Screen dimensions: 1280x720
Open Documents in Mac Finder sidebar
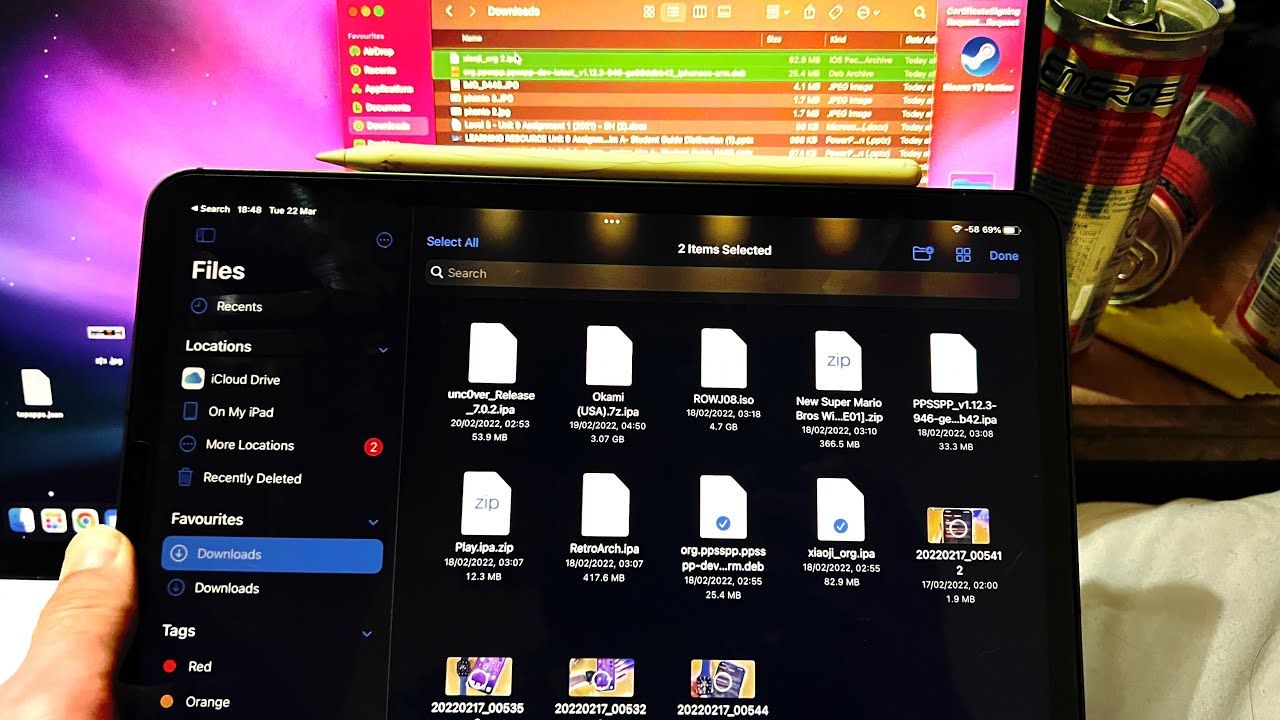(x=381, y=106)
